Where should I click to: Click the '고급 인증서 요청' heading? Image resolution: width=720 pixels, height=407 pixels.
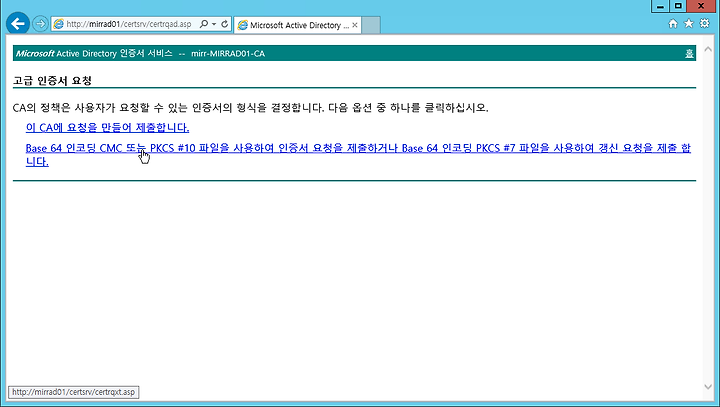tap(52, 80)
